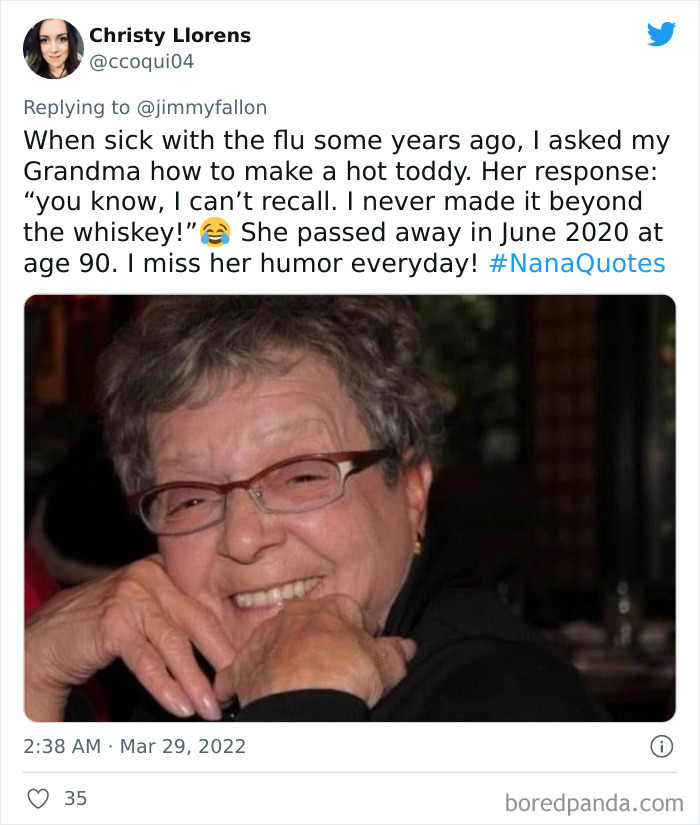Screen dimensions: 700x825
Task: Open the grandma photo attachment
Action: pyautogui.click(x=350, y=510)
